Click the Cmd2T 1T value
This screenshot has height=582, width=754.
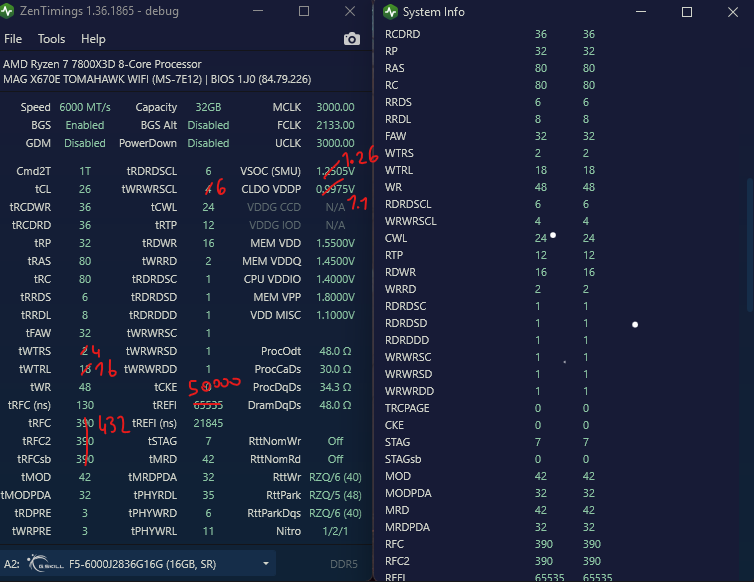(85, 171)
